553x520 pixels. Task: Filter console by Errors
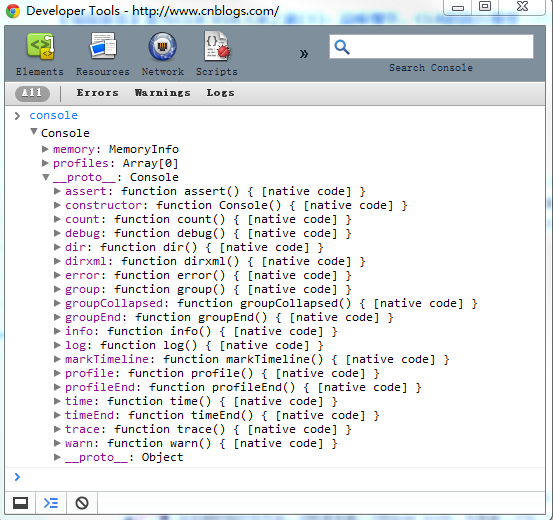pyautogui.click(x=97, y=93)
